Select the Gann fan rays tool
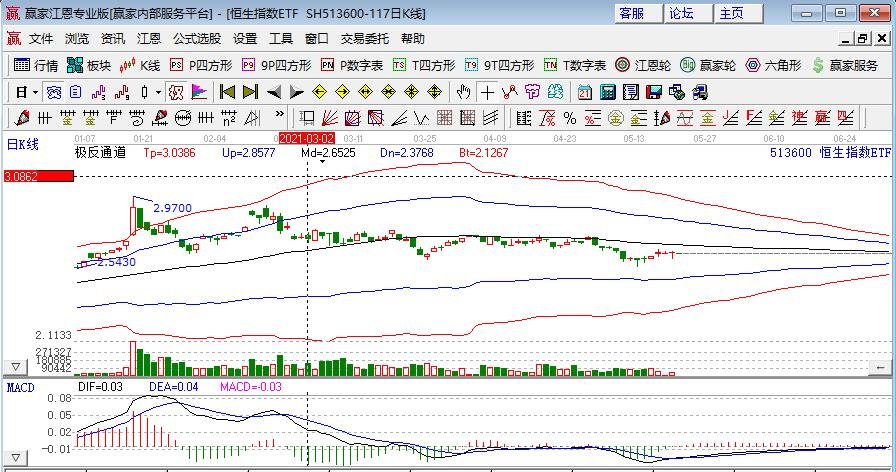This screenshot has width=896, height=472. point(330,118)
